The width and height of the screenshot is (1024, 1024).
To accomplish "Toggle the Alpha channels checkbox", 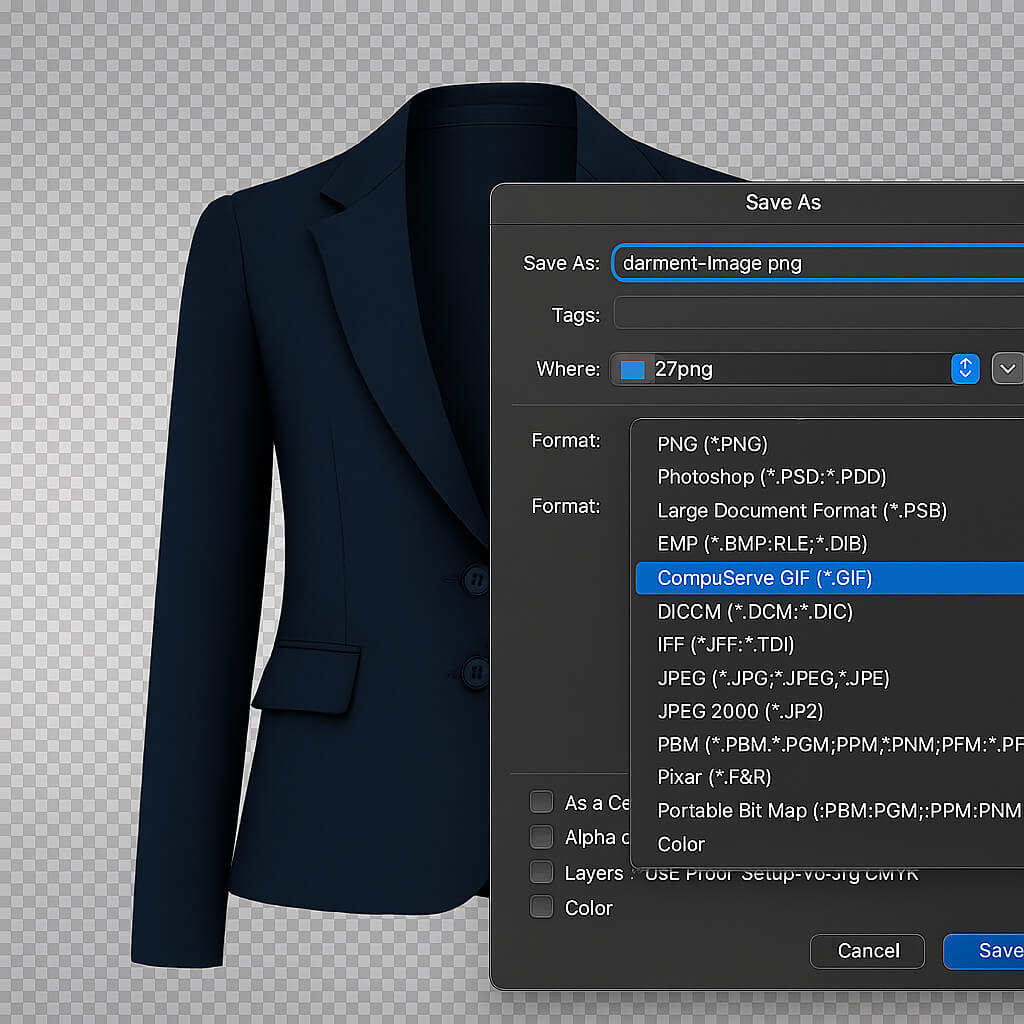I will pos(541,837).
